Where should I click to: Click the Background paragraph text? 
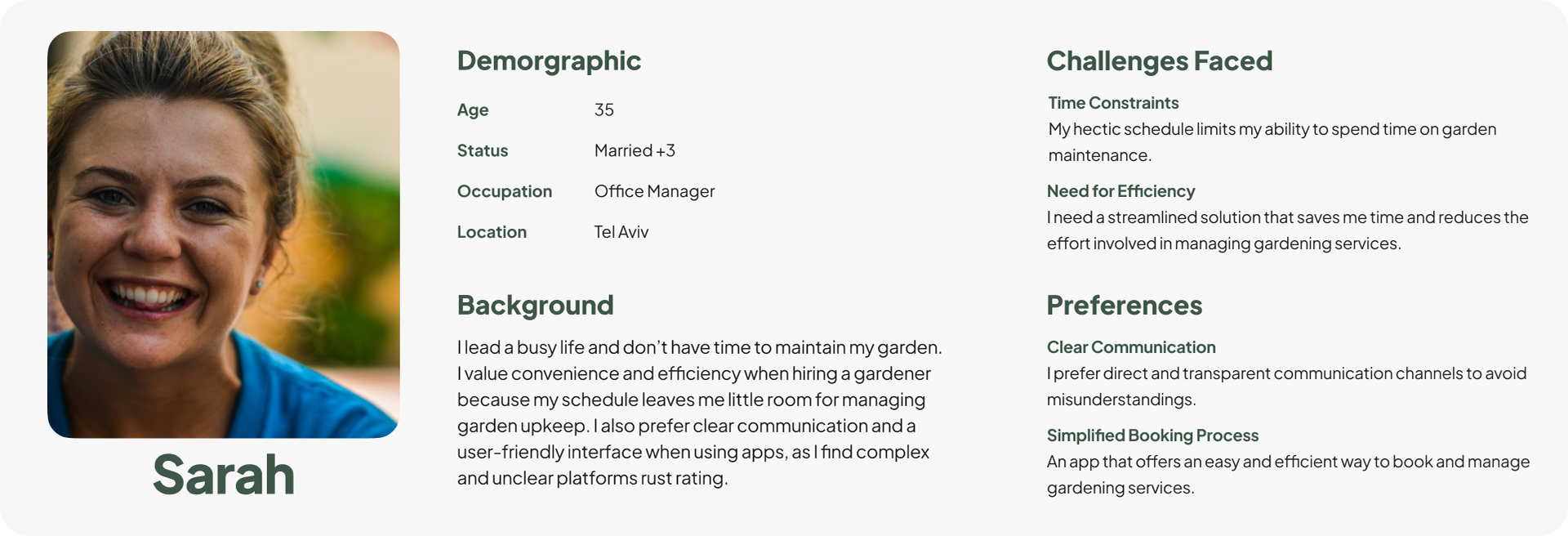[x=699, y=413]
